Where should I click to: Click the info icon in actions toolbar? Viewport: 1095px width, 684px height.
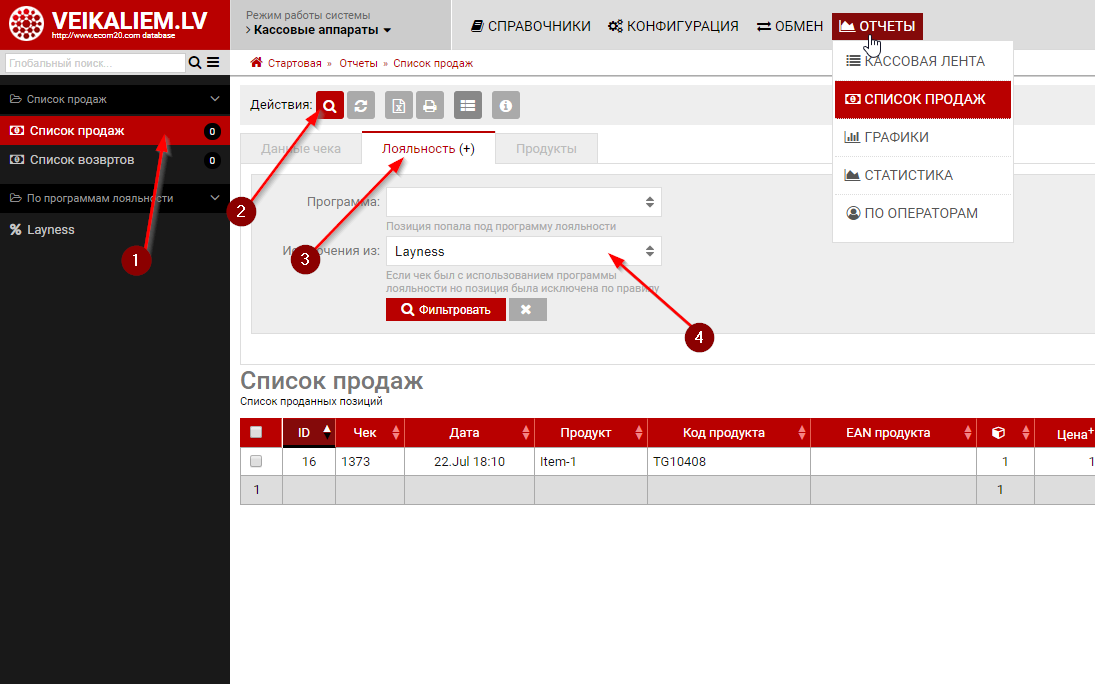coord(506,105)
